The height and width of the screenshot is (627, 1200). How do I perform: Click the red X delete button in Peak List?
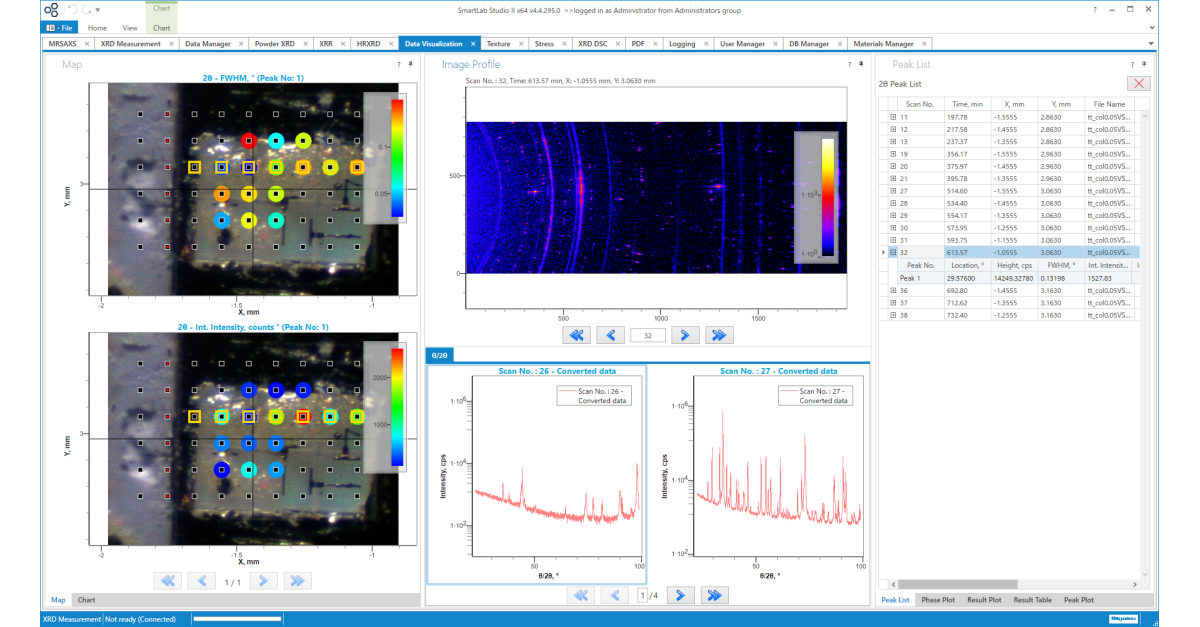(x=1138, y=84)
